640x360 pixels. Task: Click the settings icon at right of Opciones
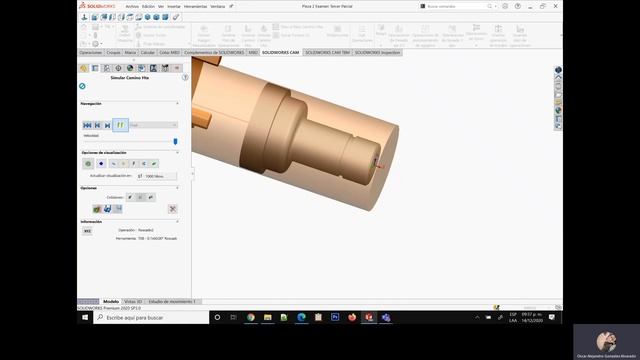tap(173, 209)
